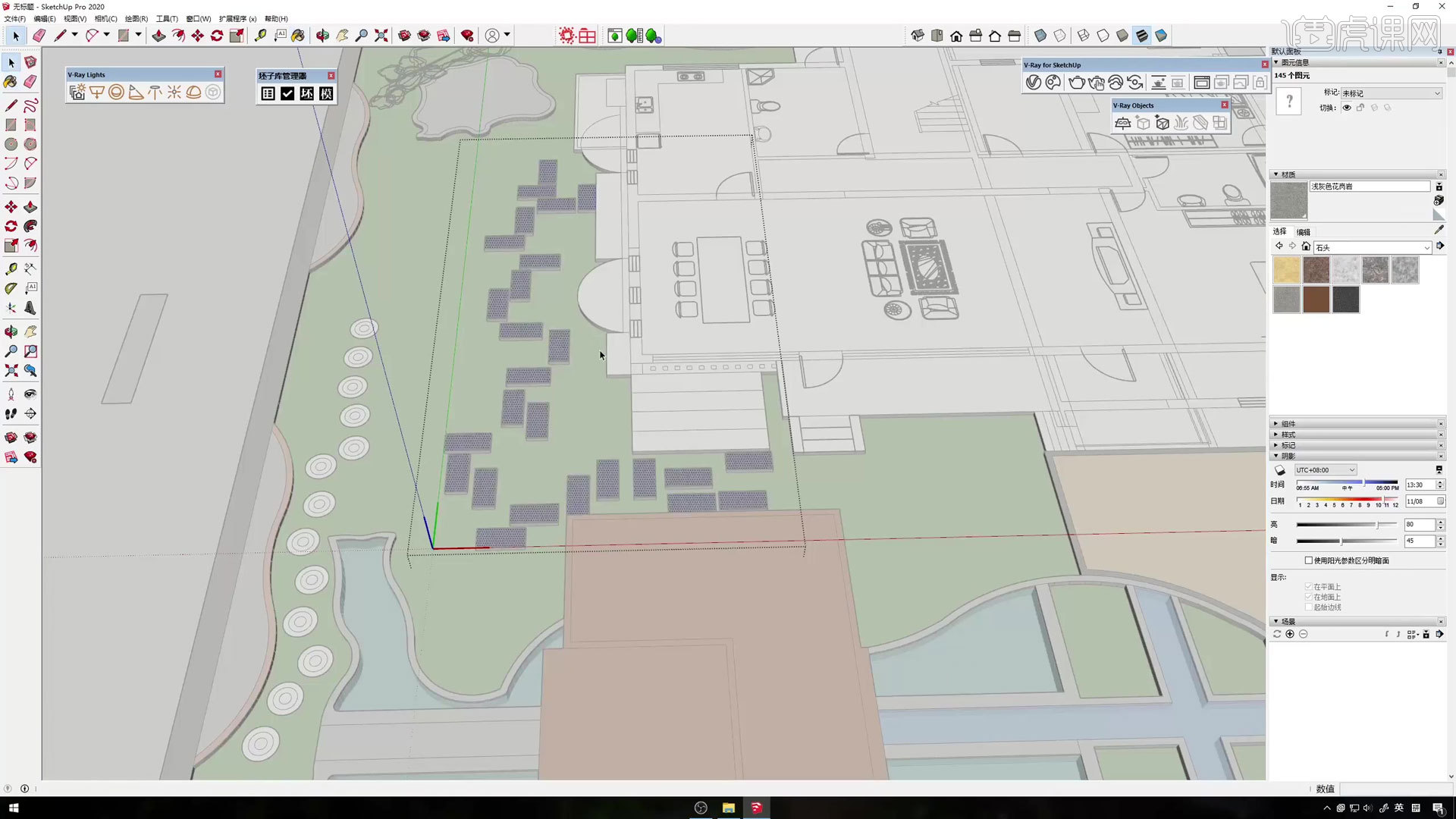Switch to Iso view house icon
Image resolution: width=1456 pixels, height=819 pixels.
click(918, 36)
